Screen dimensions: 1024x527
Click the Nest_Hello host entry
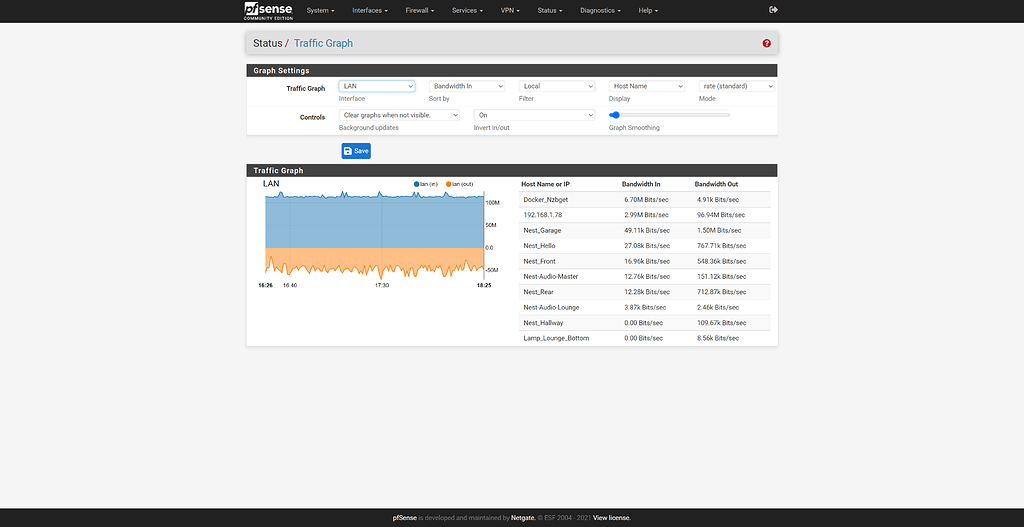[539, 246]
